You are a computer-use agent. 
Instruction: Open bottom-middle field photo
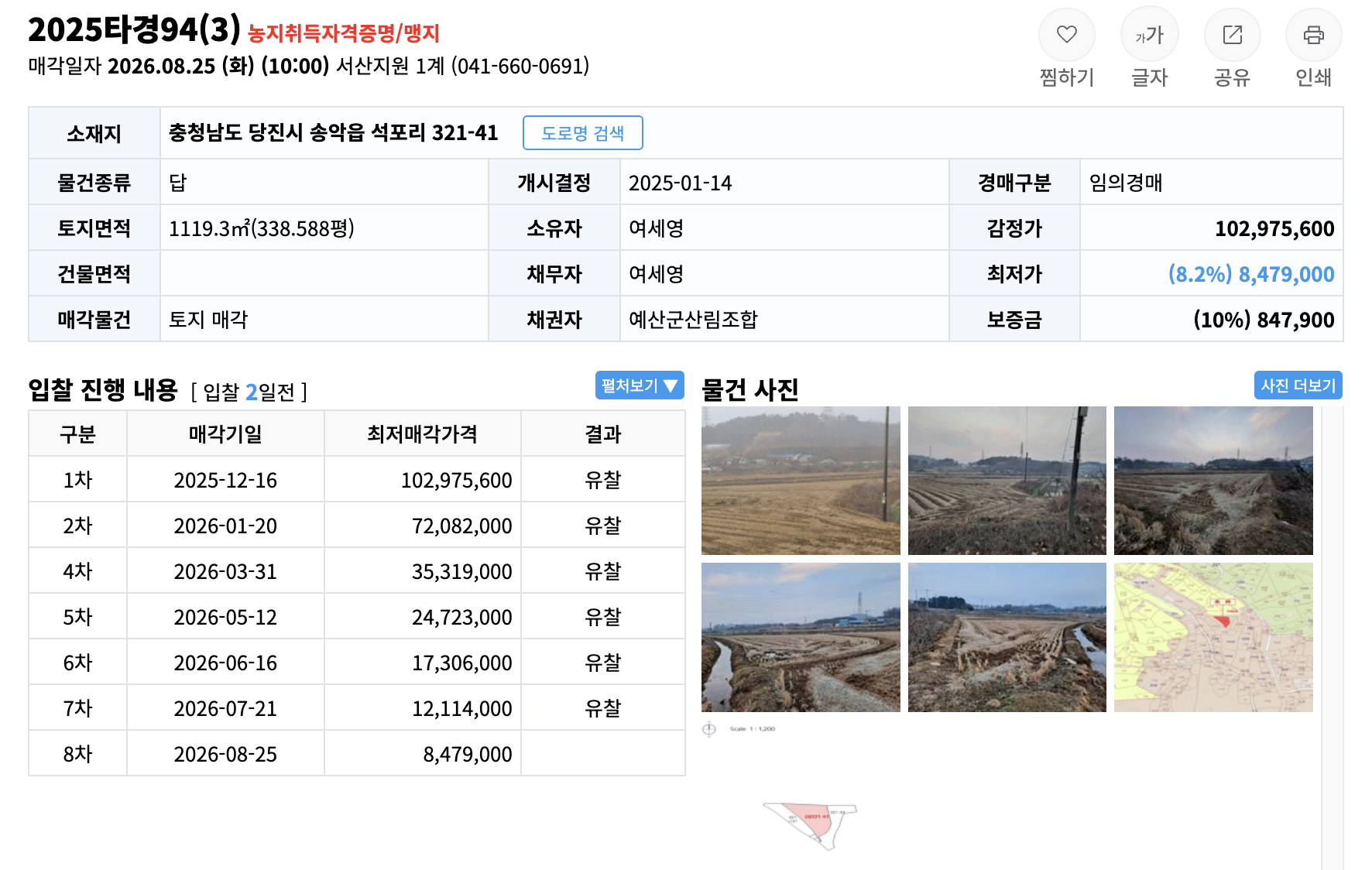(x=1007, y=637)
